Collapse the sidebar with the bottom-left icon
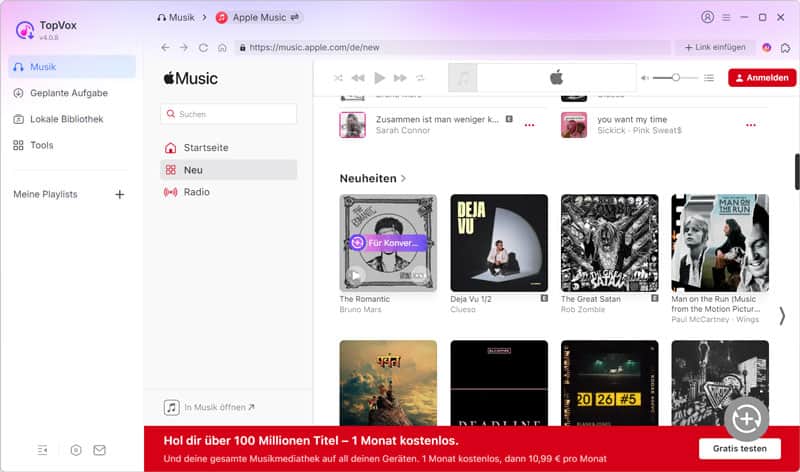800x472 pixels. click(x=43, y=450)
